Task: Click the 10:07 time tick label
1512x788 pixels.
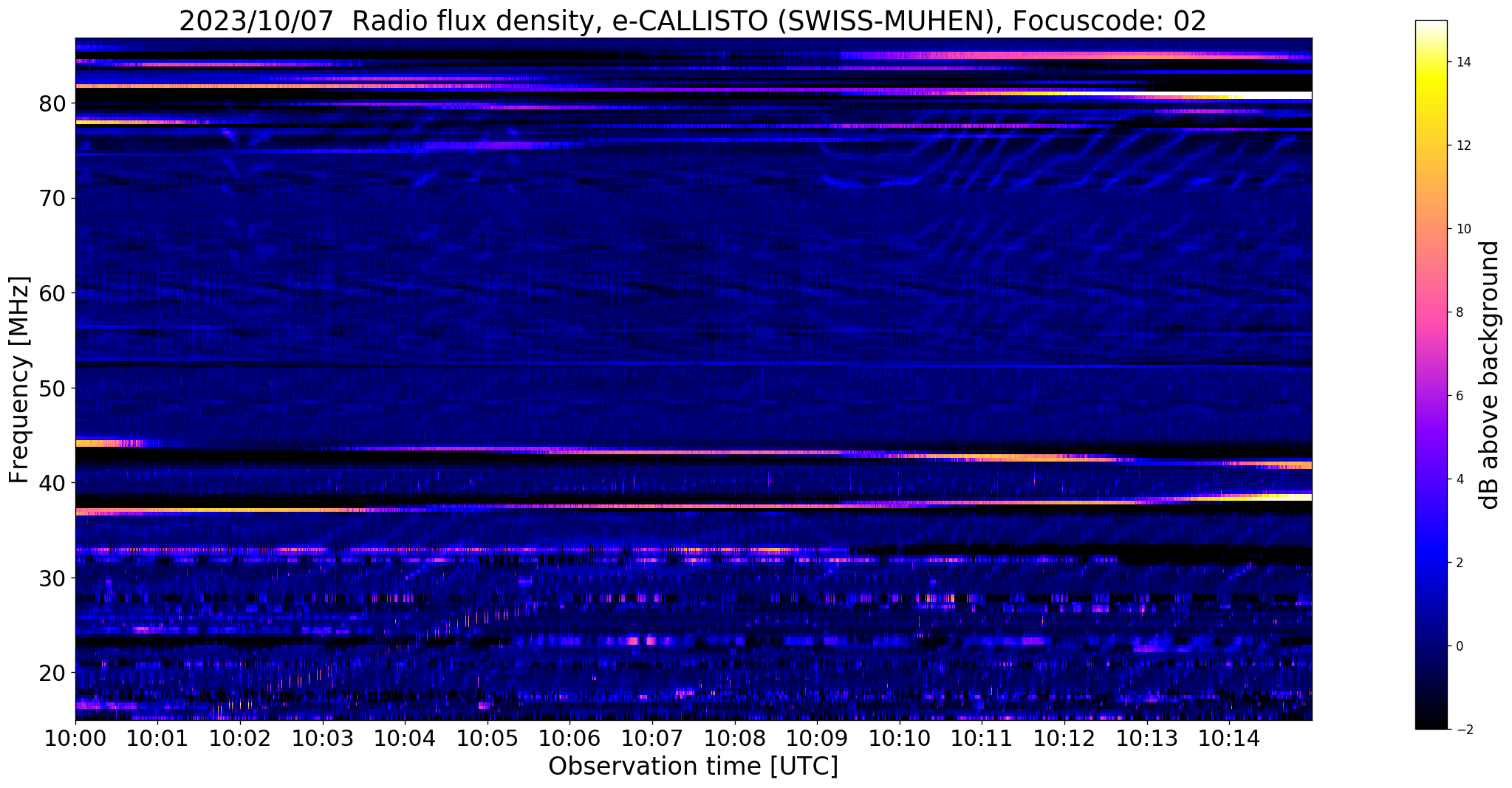Action: pos(651,738)
